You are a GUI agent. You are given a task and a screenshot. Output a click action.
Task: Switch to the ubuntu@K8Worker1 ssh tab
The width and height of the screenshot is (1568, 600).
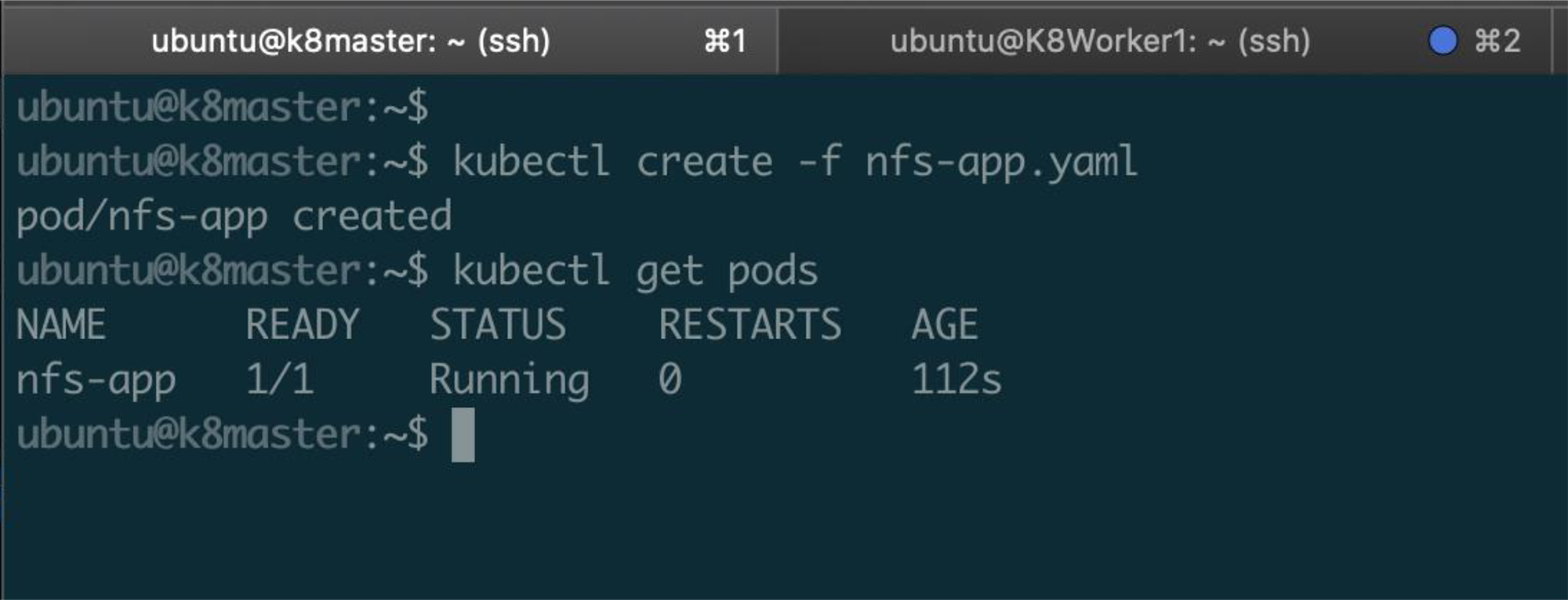point(1099,41)
